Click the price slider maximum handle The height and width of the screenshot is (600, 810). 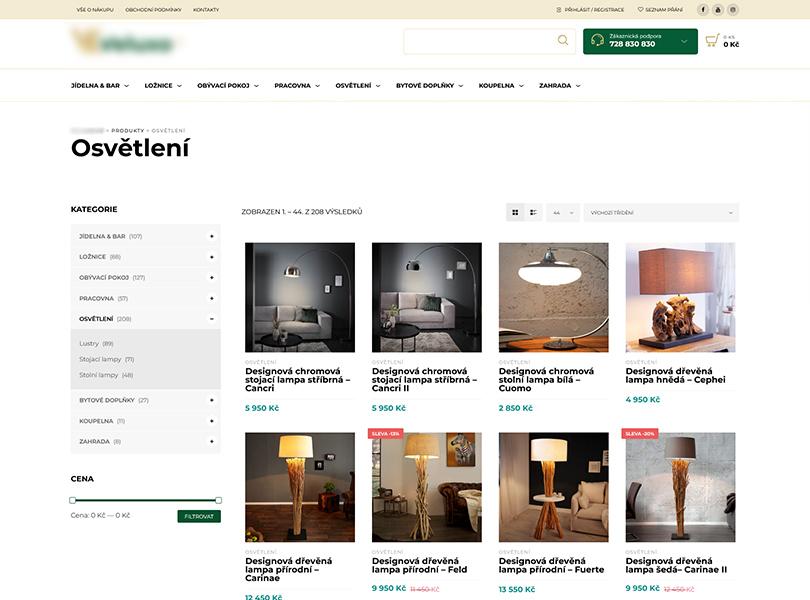tap(219, 500)
